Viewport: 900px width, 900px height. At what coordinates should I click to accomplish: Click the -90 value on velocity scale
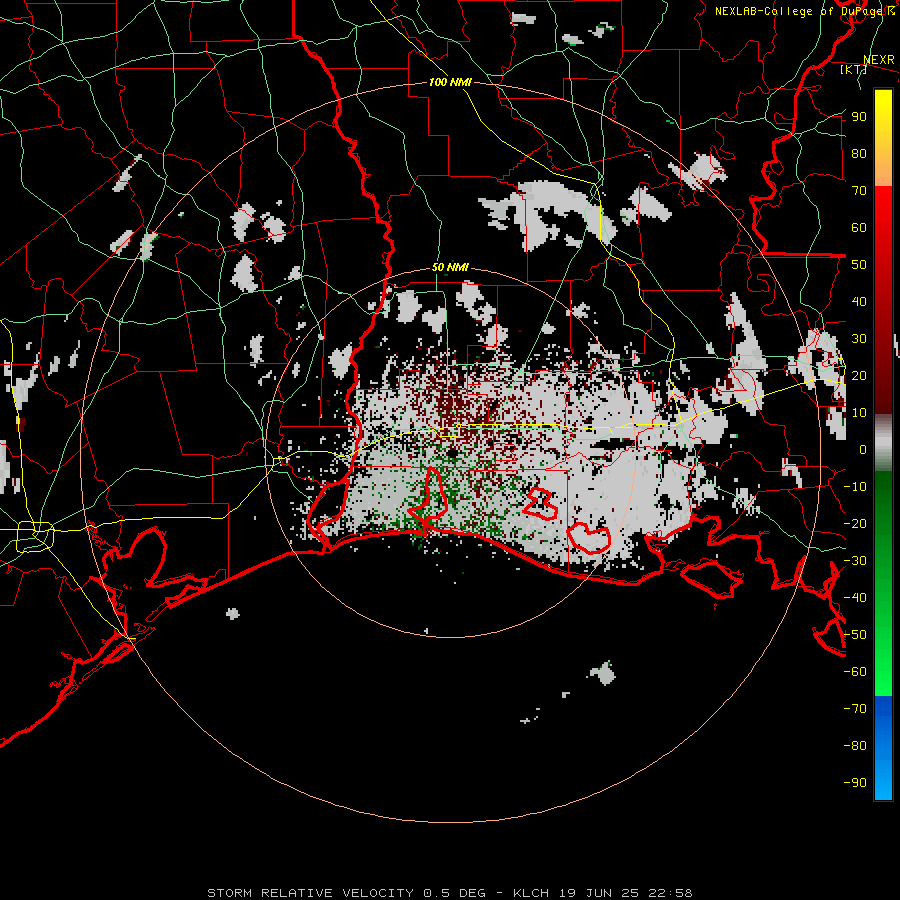(855, 783)
